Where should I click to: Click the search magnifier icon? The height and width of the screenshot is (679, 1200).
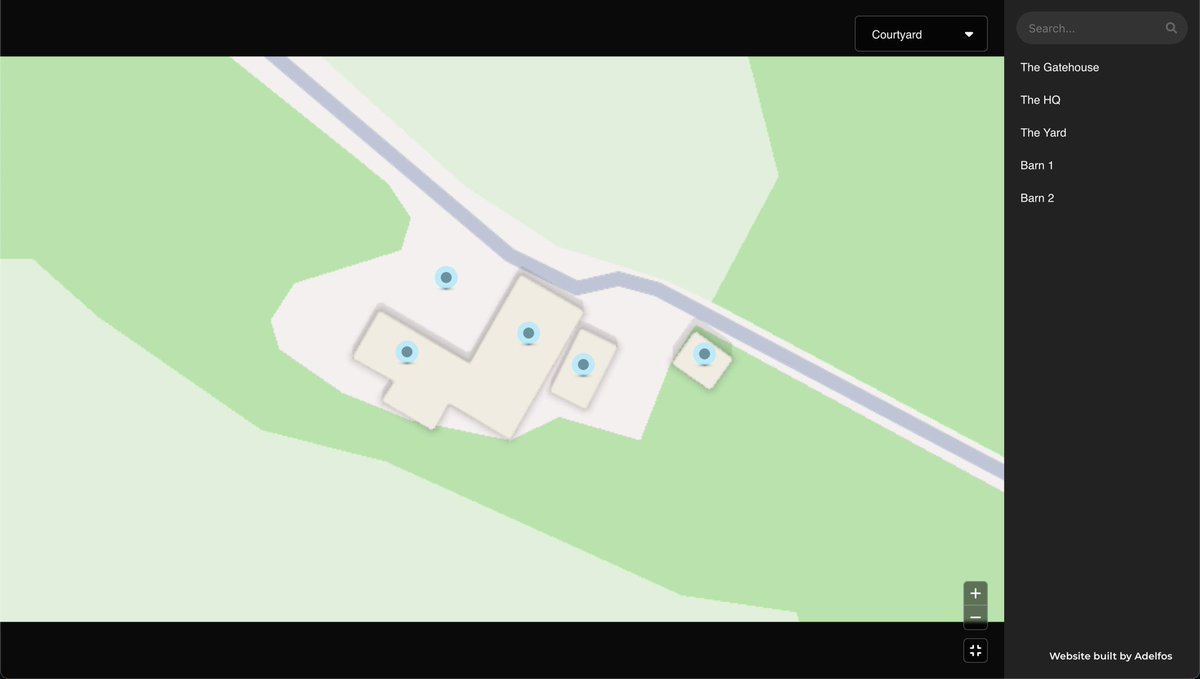pos(1171,28)
